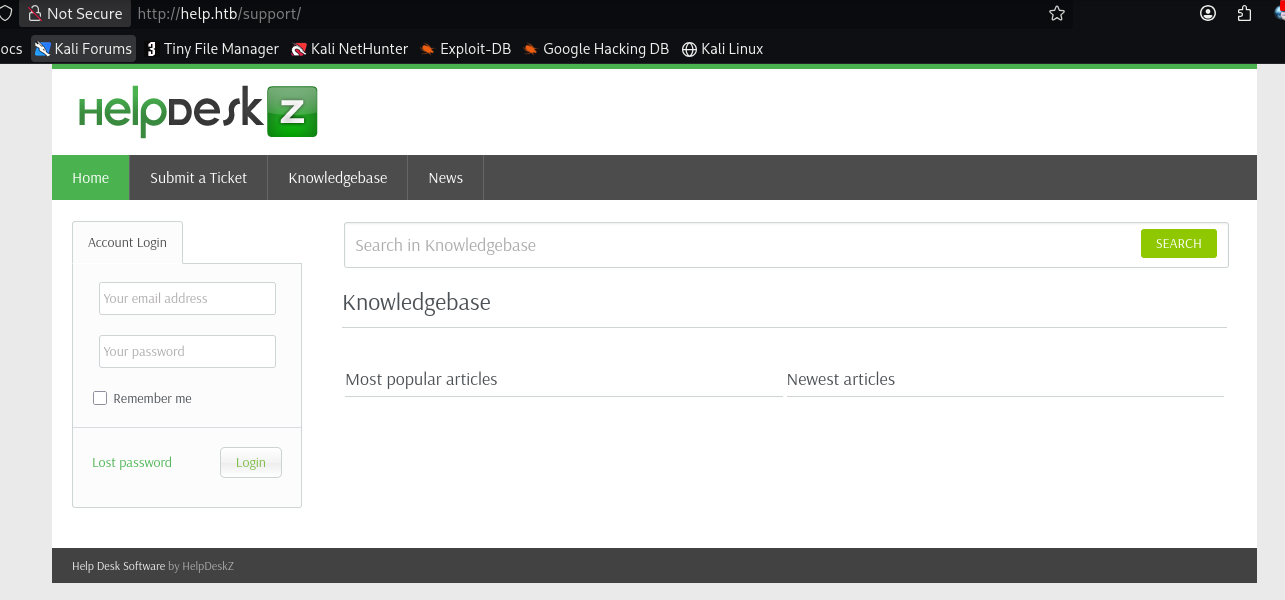This screenshot has height=600, width=1285.
Task: Click the Knowledgebase page heading
Action: pyautogui.click(x=417, y=302)
